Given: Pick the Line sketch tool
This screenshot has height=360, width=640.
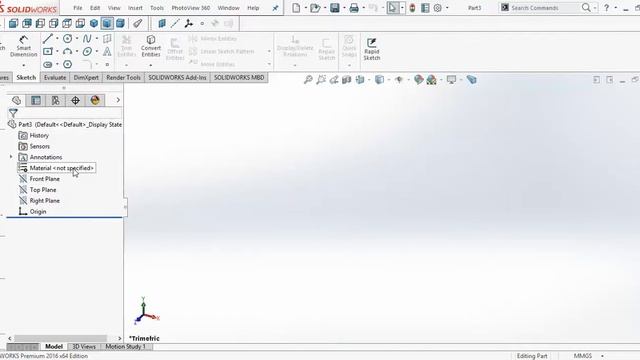Looking at the screenshot, I should [x=48, y=39].
